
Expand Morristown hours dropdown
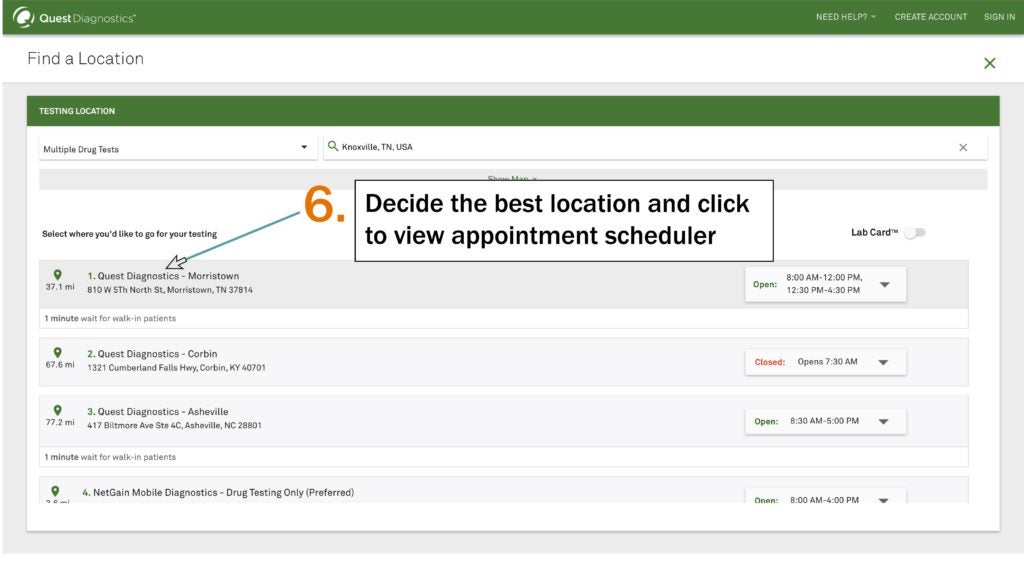tap(884, 285)
